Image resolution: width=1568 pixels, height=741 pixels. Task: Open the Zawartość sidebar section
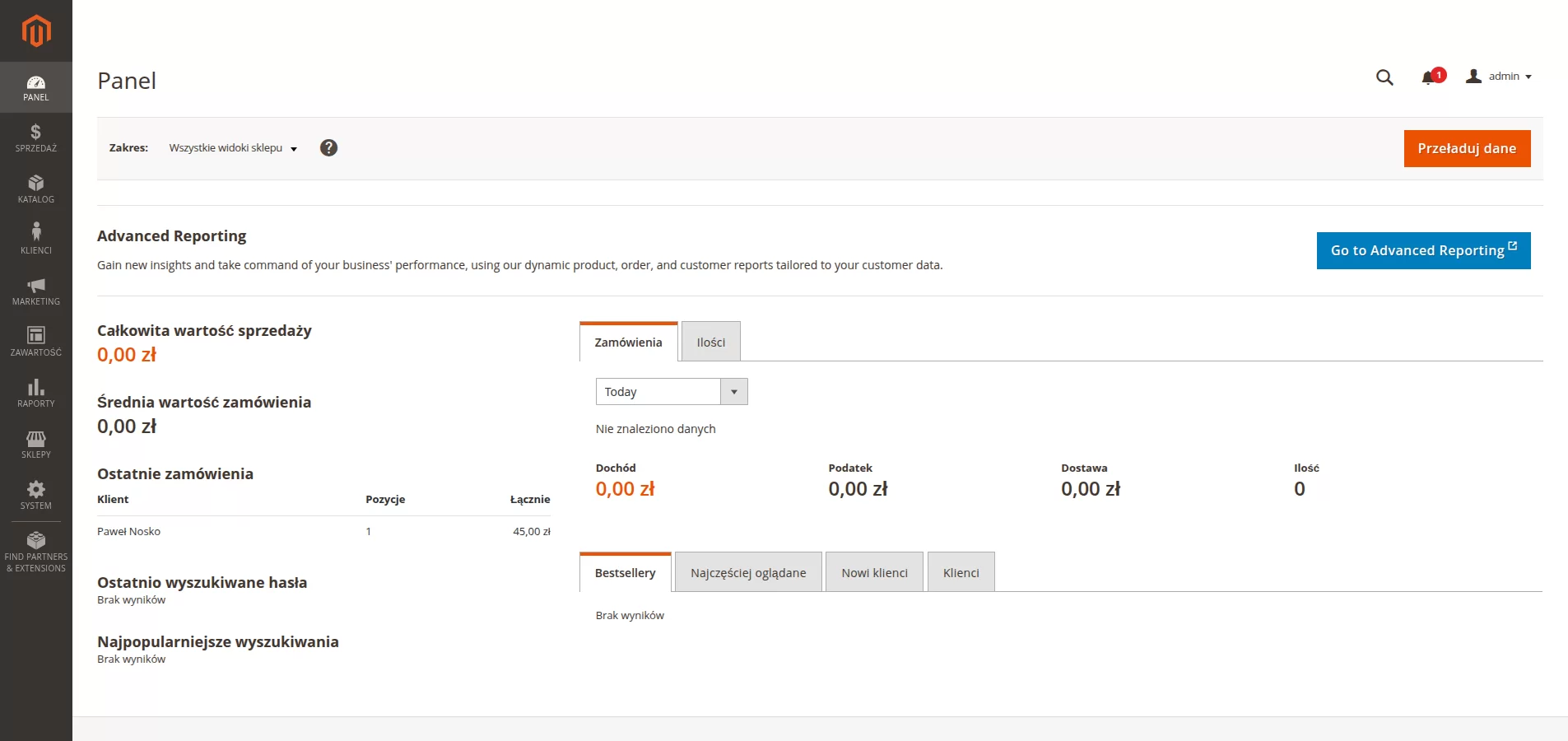coord(35,342)
